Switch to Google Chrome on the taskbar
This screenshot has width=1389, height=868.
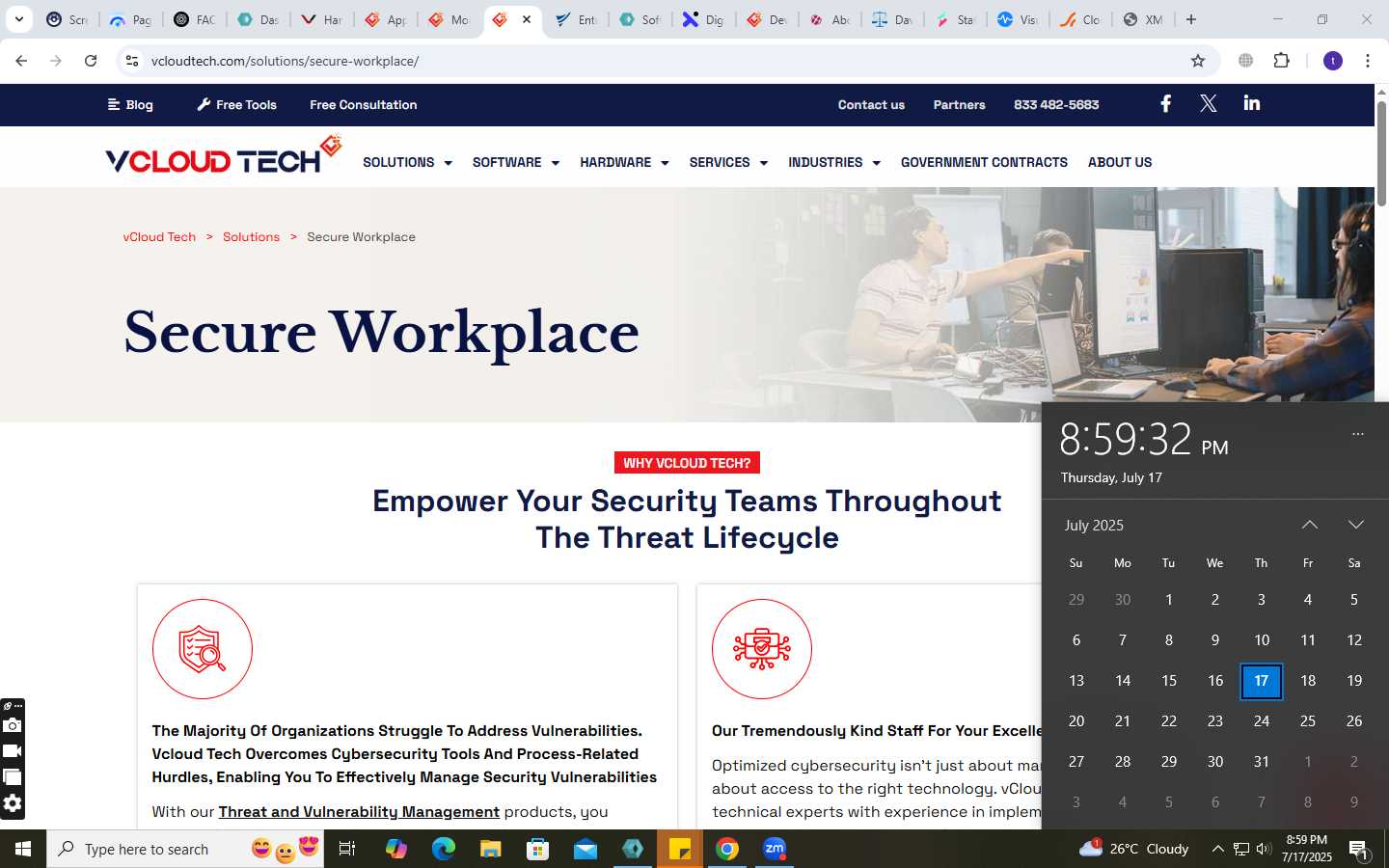pos(727,849)
